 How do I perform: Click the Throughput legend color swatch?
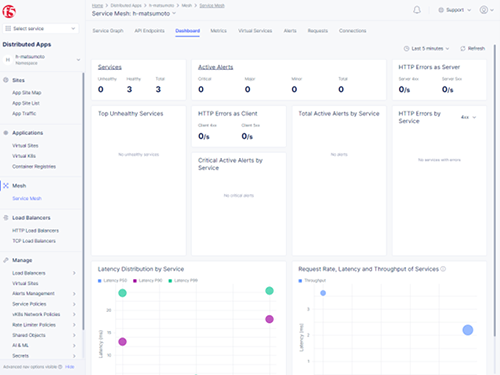pos(300,281)
